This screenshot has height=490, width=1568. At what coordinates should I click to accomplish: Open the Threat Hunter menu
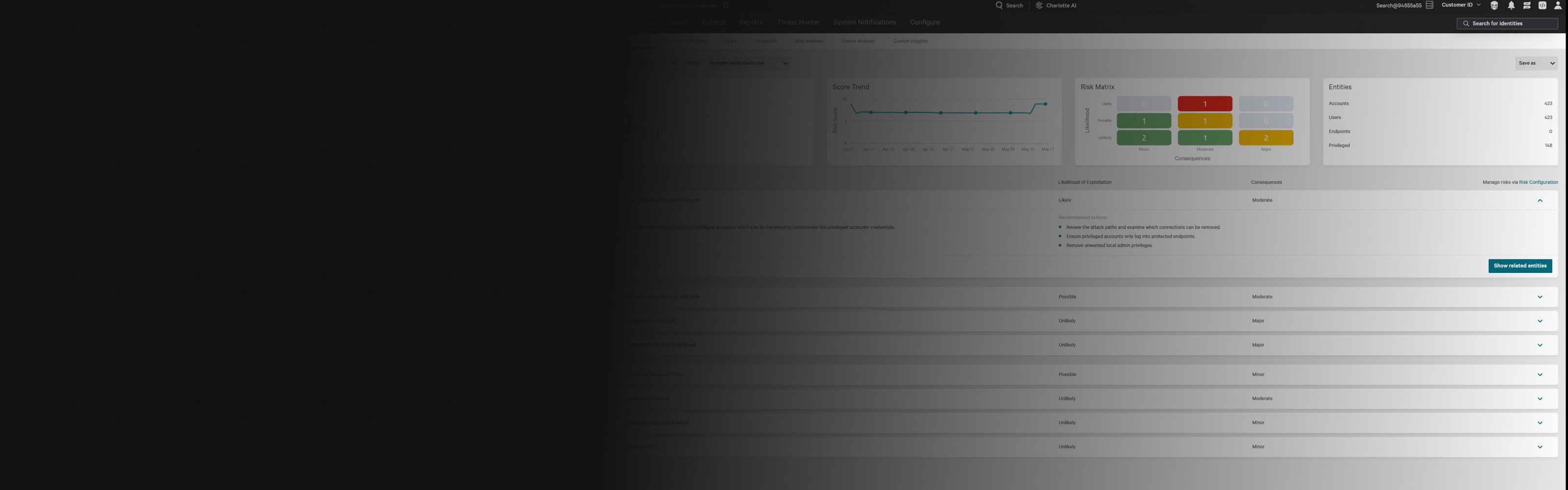[798, 23]
